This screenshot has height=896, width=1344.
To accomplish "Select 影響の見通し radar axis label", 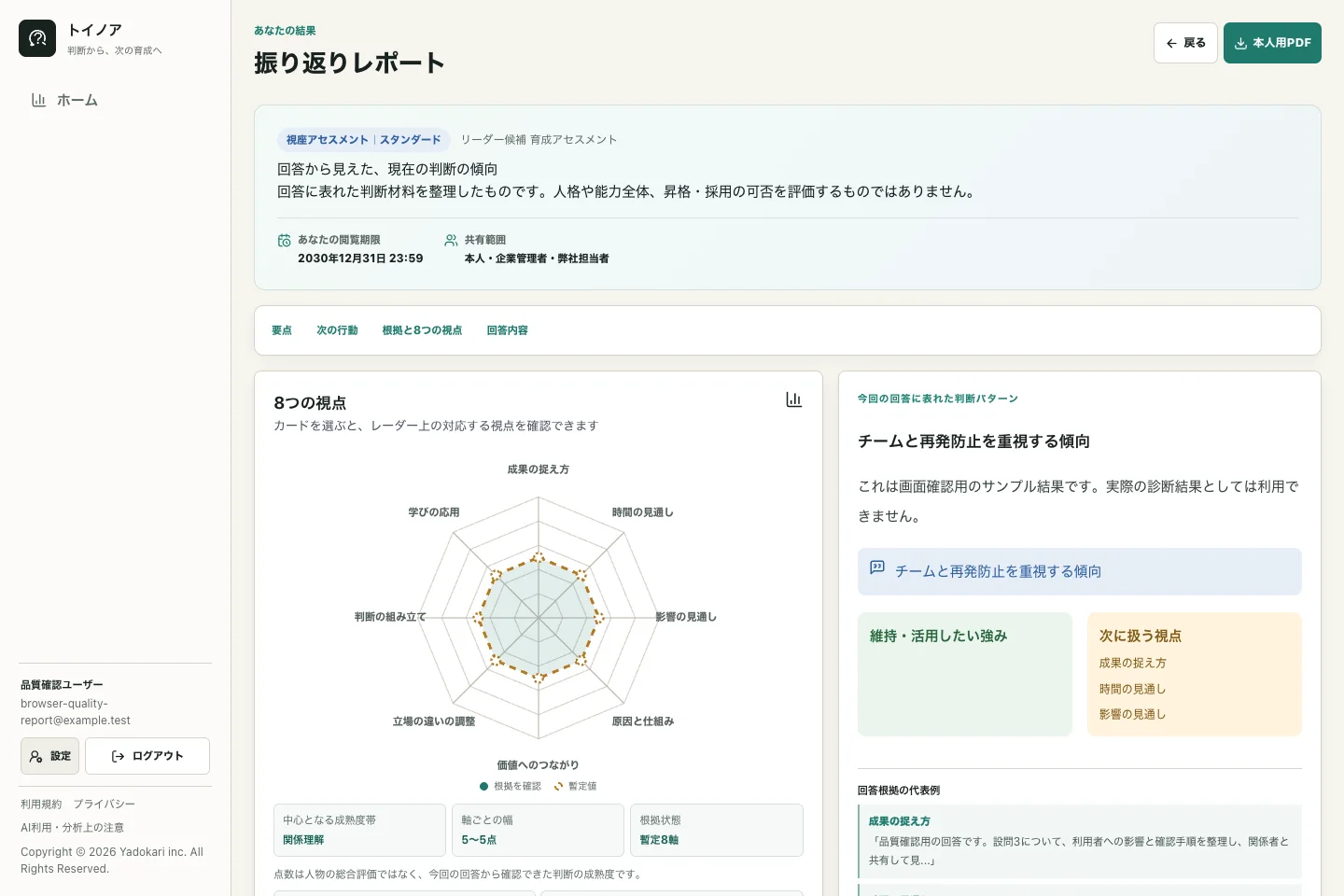I will click(686, 617).
